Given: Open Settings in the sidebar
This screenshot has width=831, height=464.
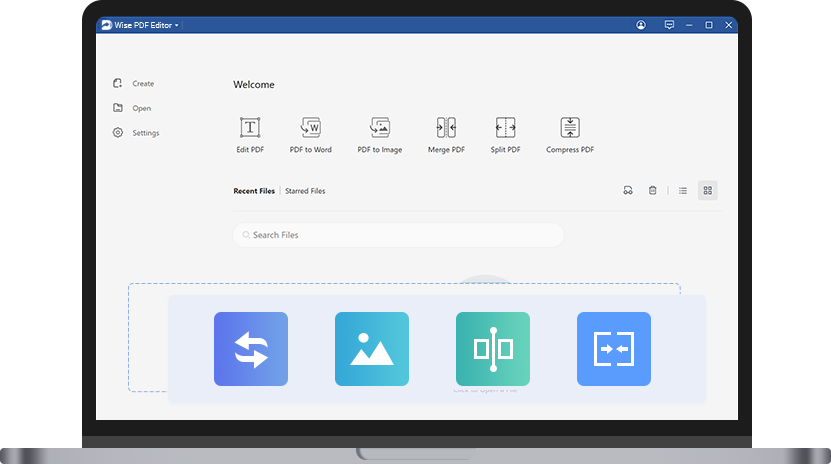Looking at the screenshot, I should (136, 132).
